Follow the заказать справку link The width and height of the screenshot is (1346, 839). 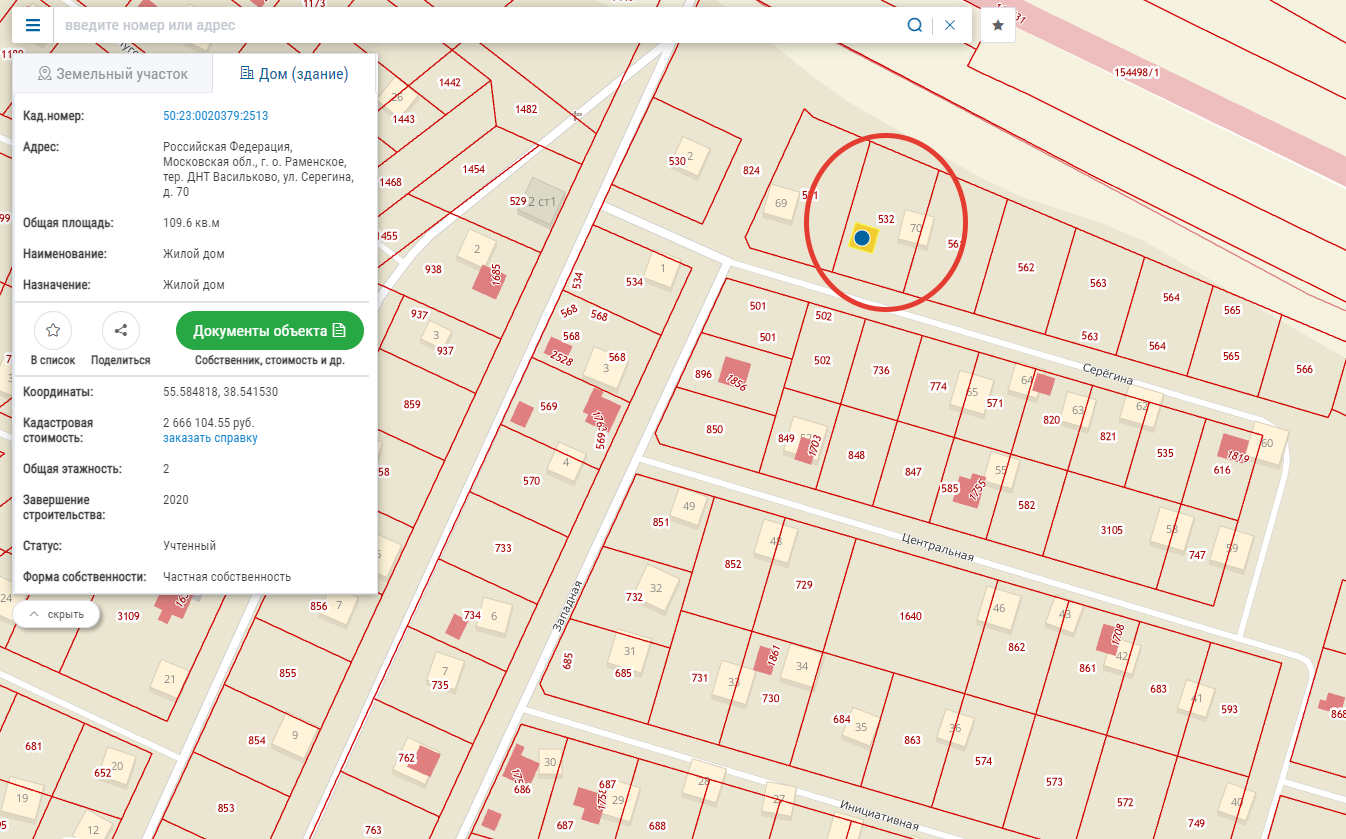click(x=210, y=438)
